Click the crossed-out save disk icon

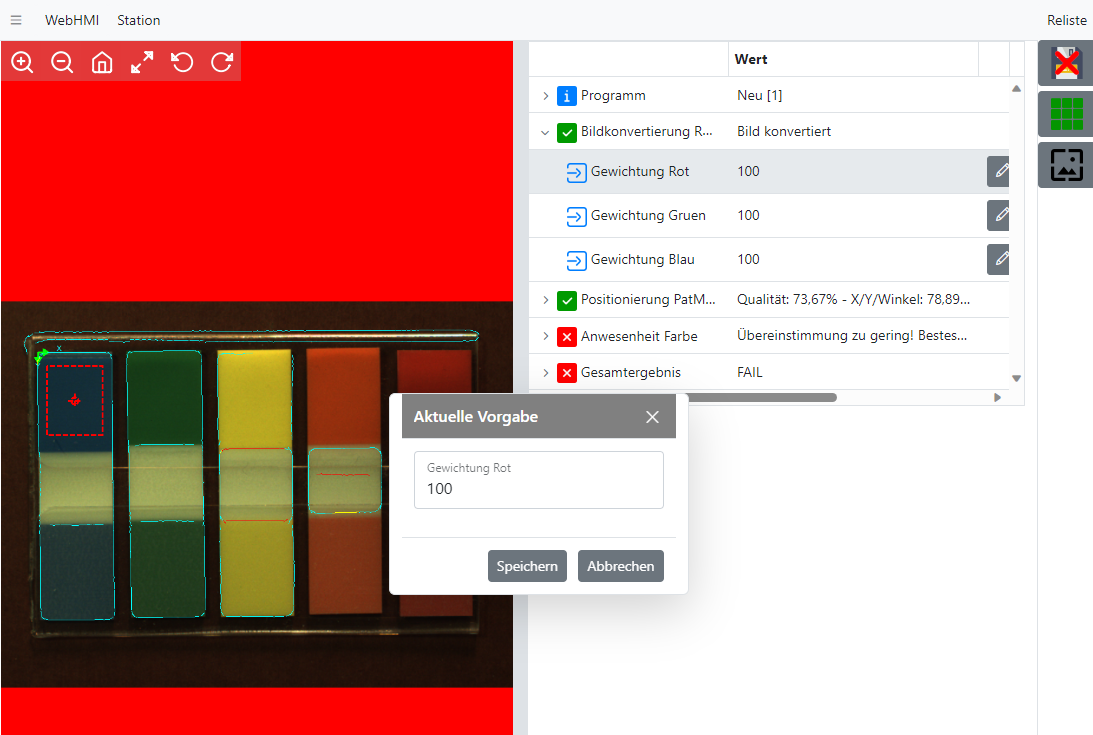pos(1066,63)
